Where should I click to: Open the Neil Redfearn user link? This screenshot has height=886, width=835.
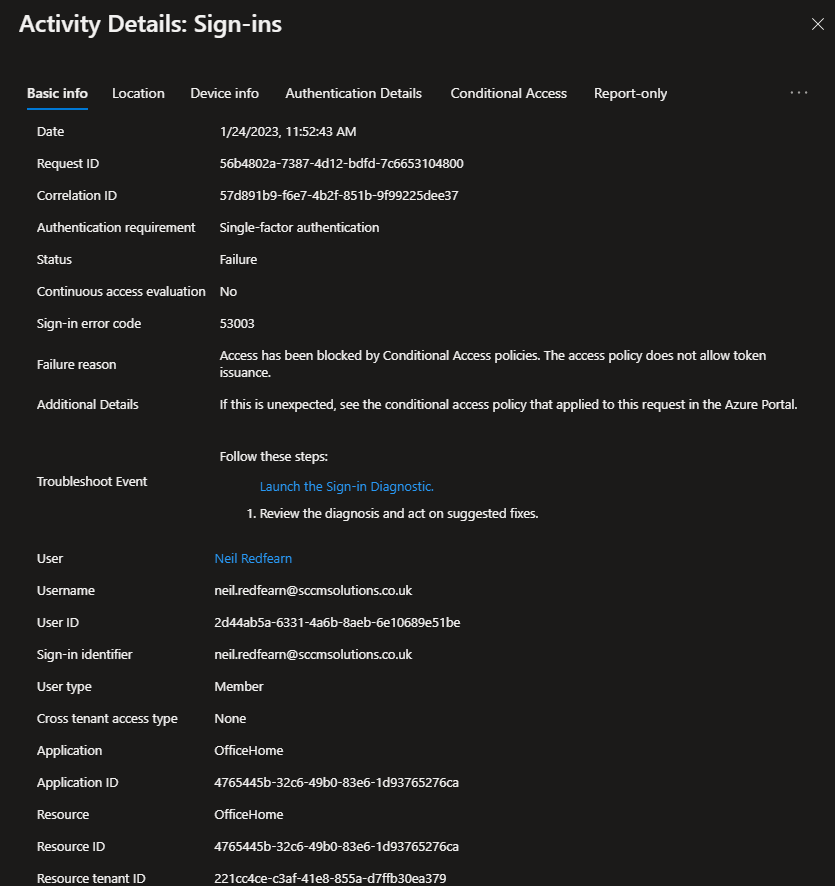pos(253,558)
